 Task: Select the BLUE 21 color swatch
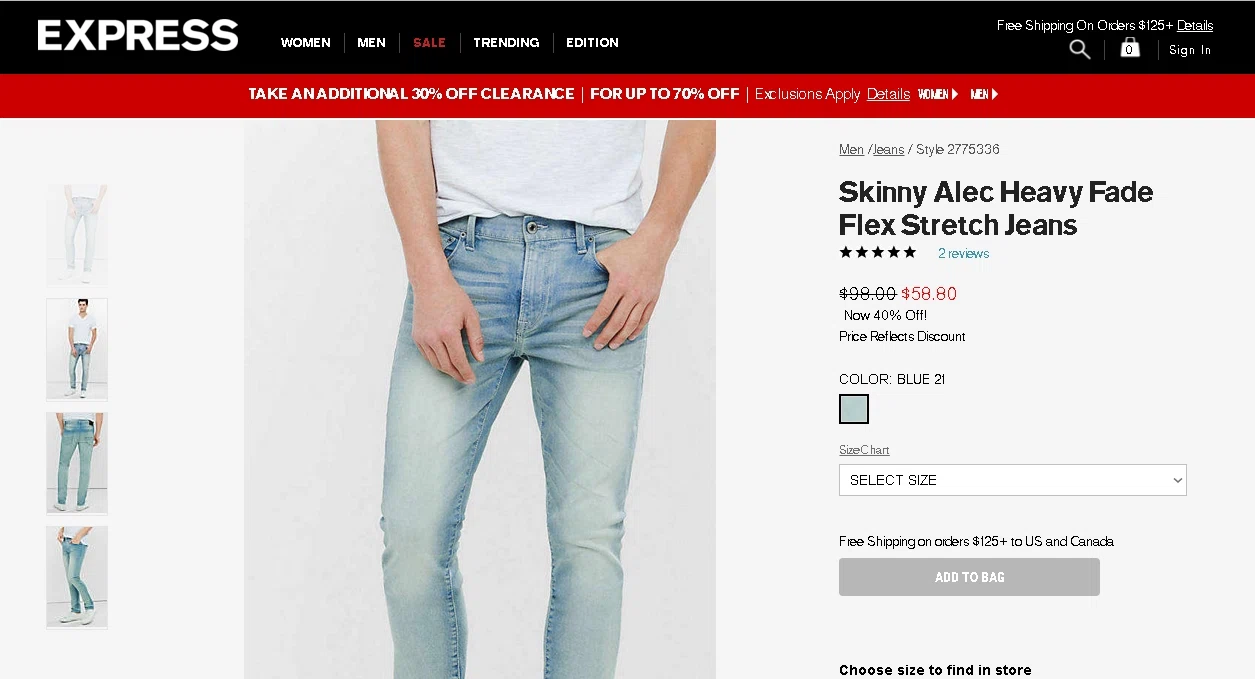[x=854, y=409]
